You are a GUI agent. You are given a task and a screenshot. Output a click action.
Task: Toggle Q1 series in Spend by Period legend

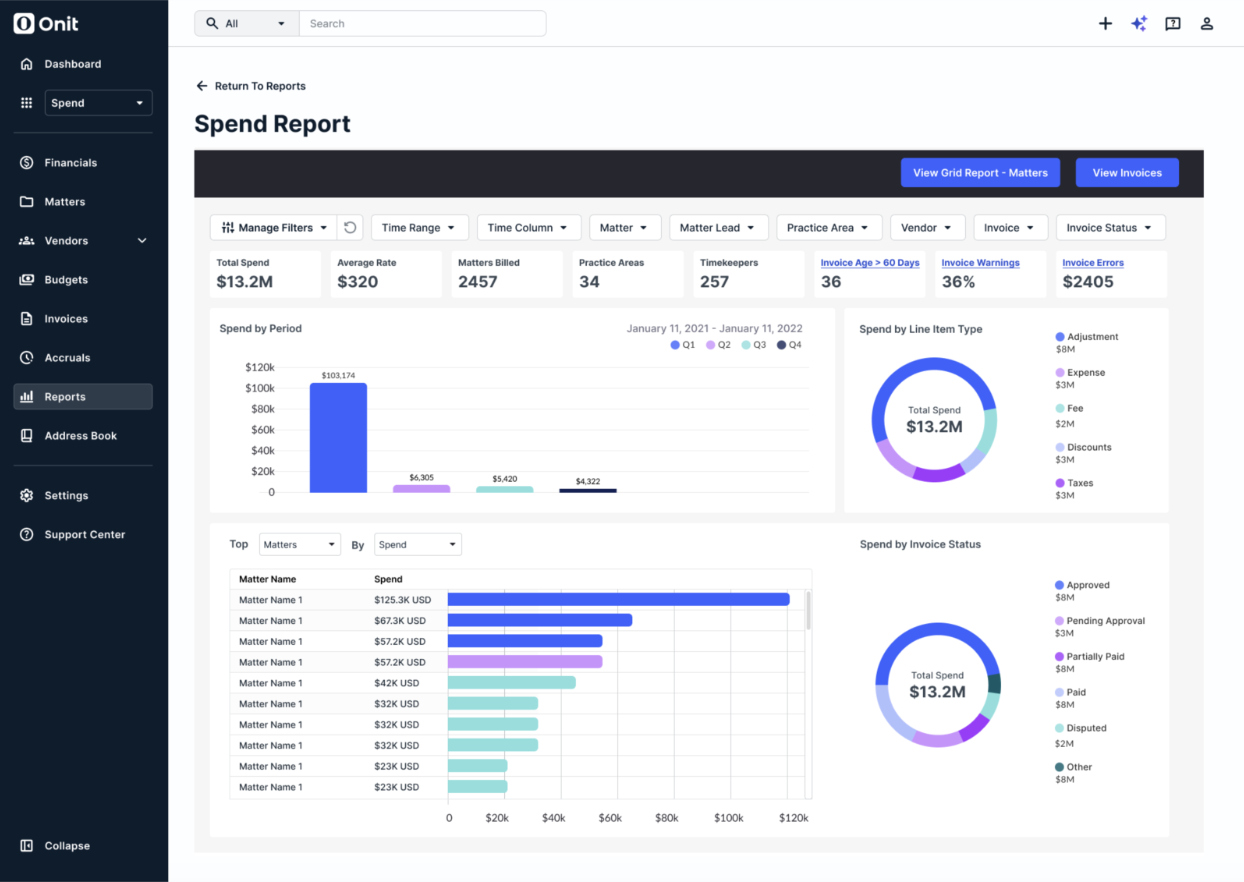coord(682,345)
